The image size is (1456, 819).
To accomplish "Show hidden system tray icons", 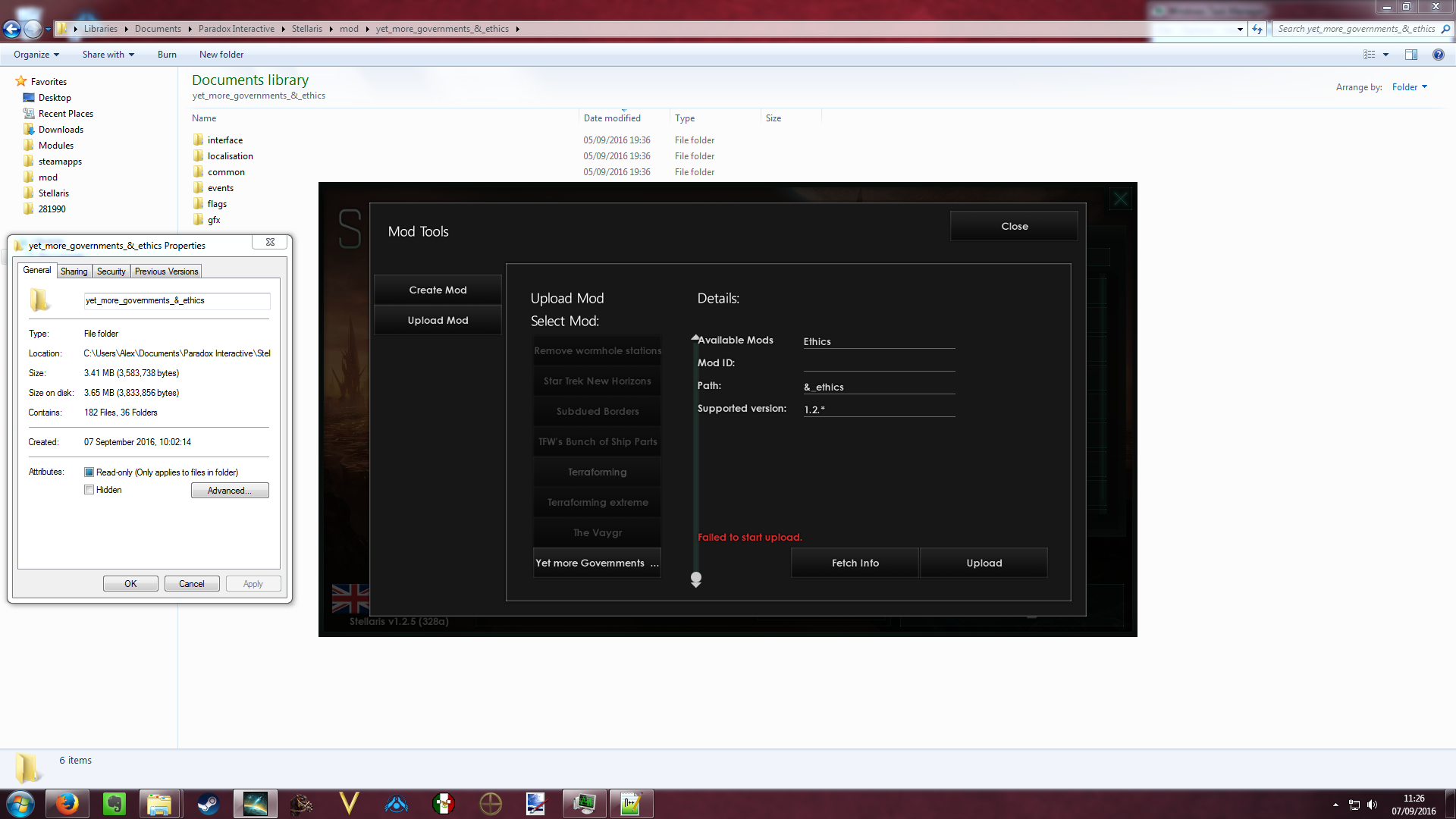I will pyautogui.click(x=1335, y=805).
